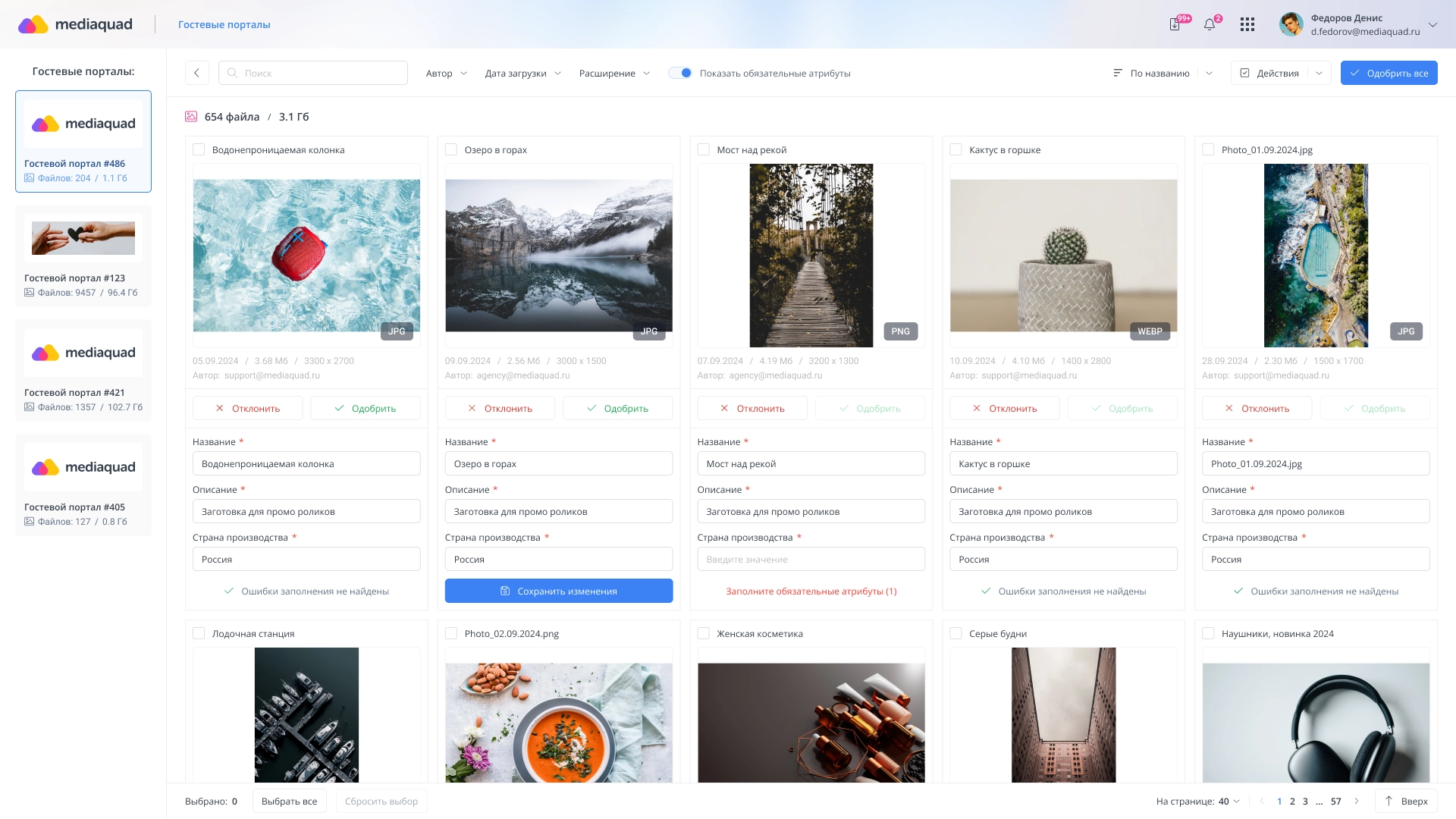Select Гостевой портал #123 in sidebar
Screen dimensions: 1456x819
coord(83,256)
